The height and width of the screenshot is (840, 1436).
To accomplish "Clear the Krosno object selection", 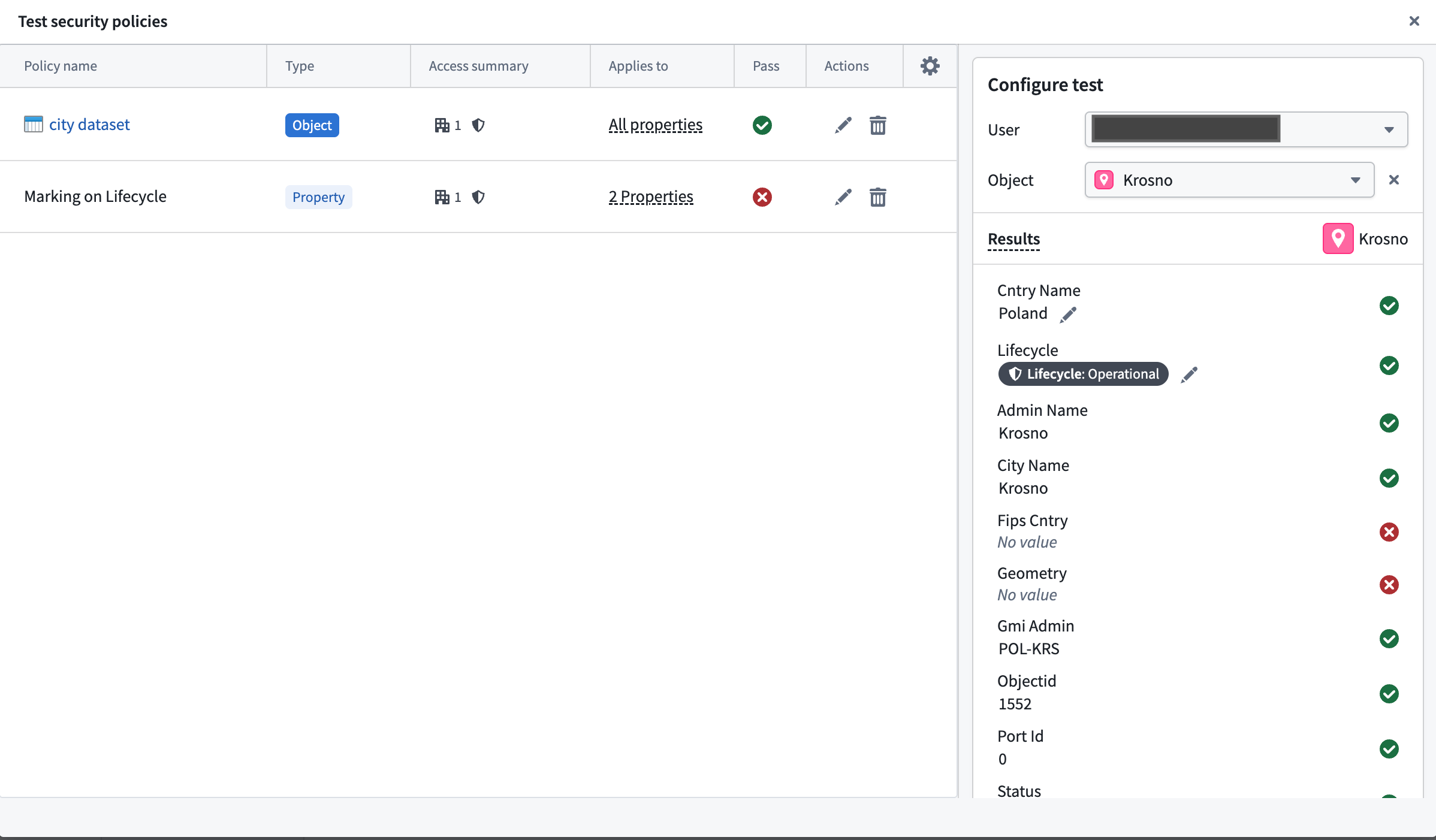I will (1393, 180).
